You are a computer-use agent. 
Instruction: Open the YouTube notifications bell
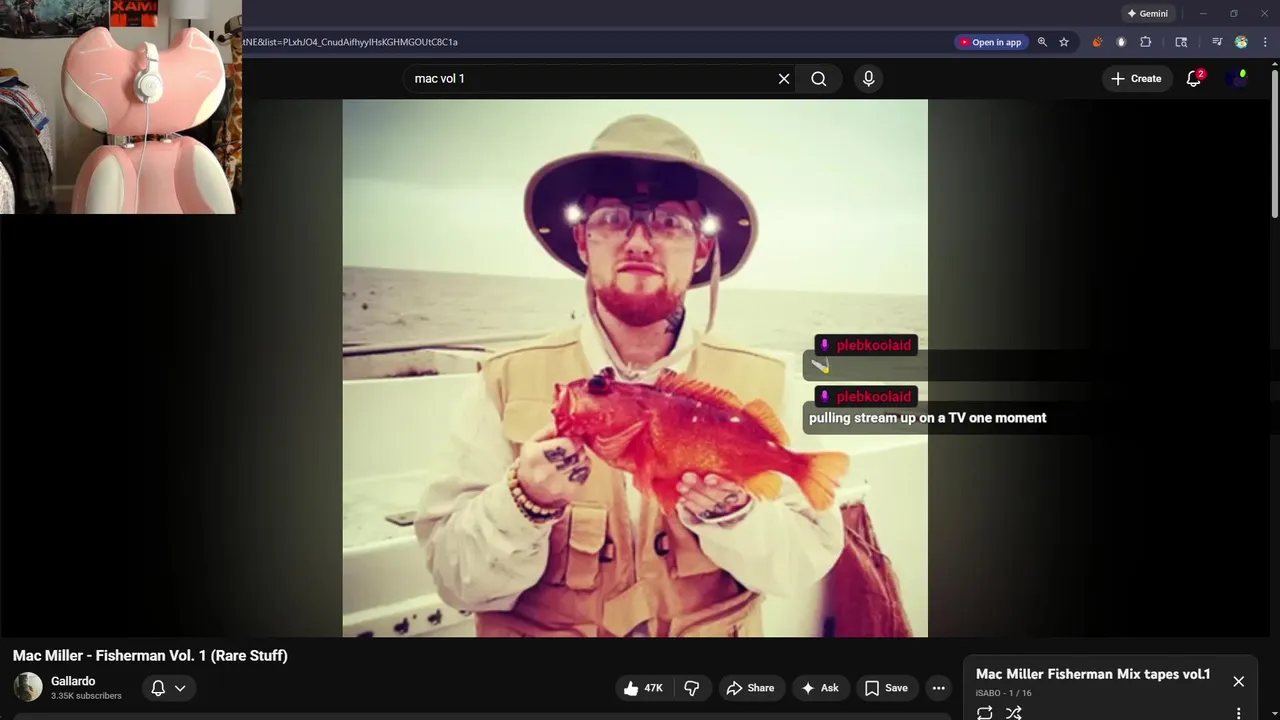click(x=1194, y=79)
